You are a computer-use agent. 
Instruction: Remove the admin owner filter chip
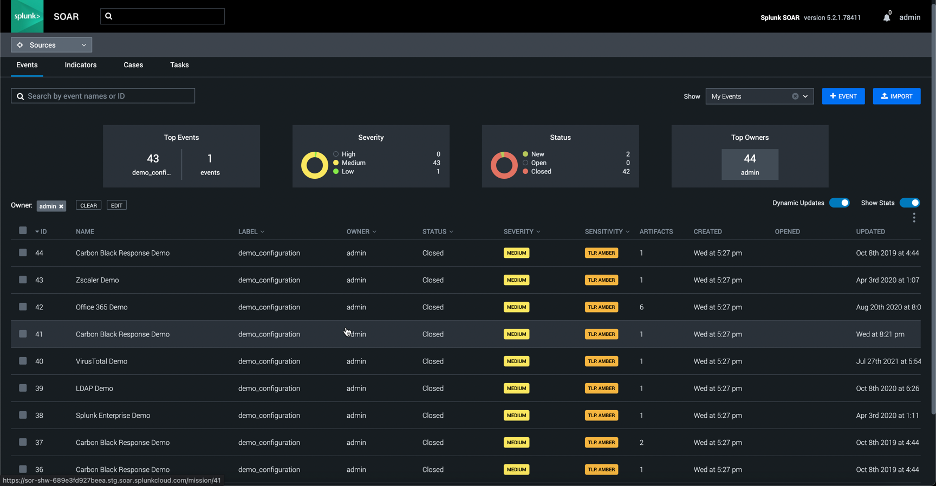point(61,206)
